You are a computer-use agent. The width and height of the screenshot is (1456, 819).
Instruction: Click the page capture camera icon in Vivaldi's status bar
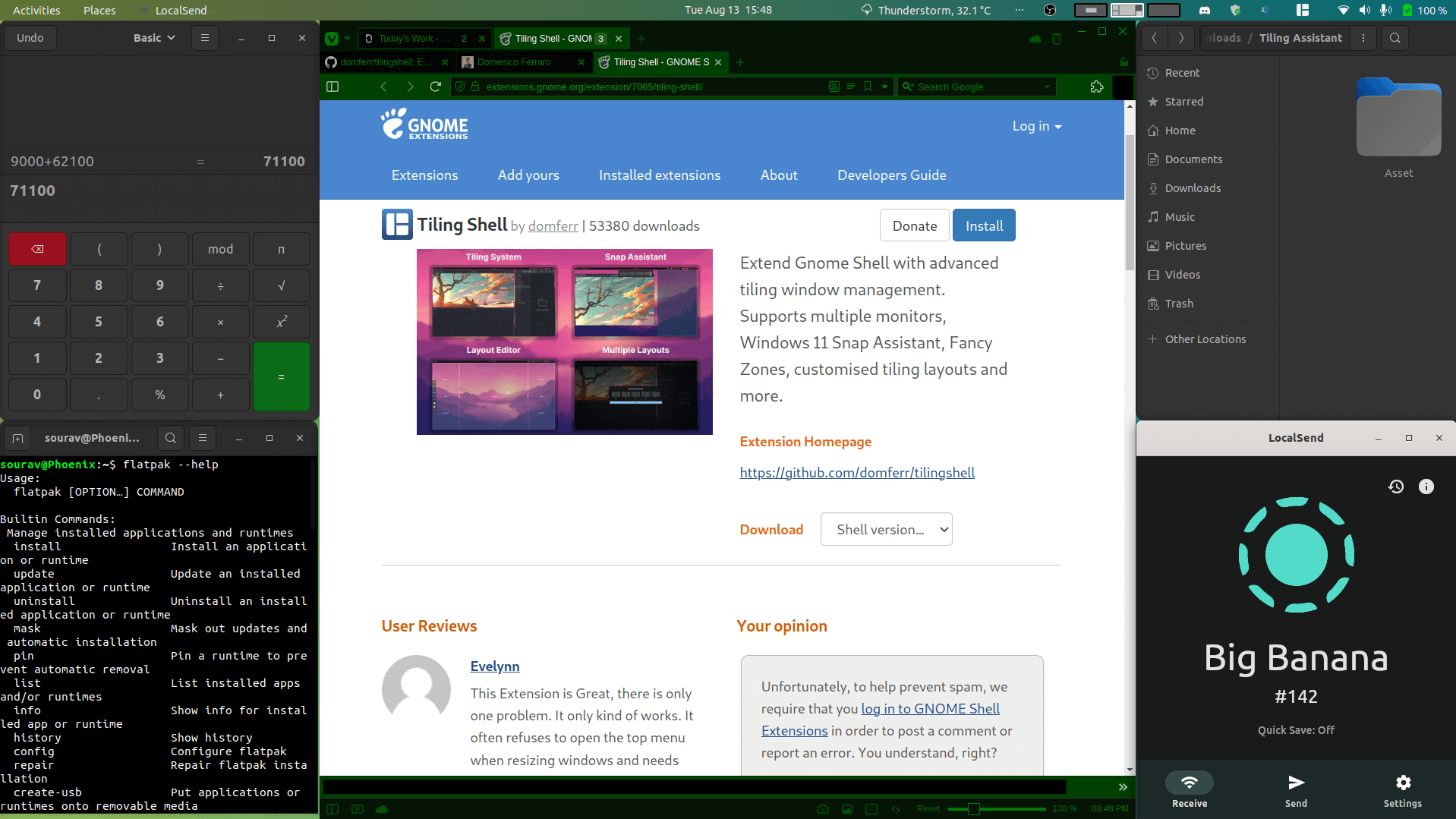pos(823,809)
